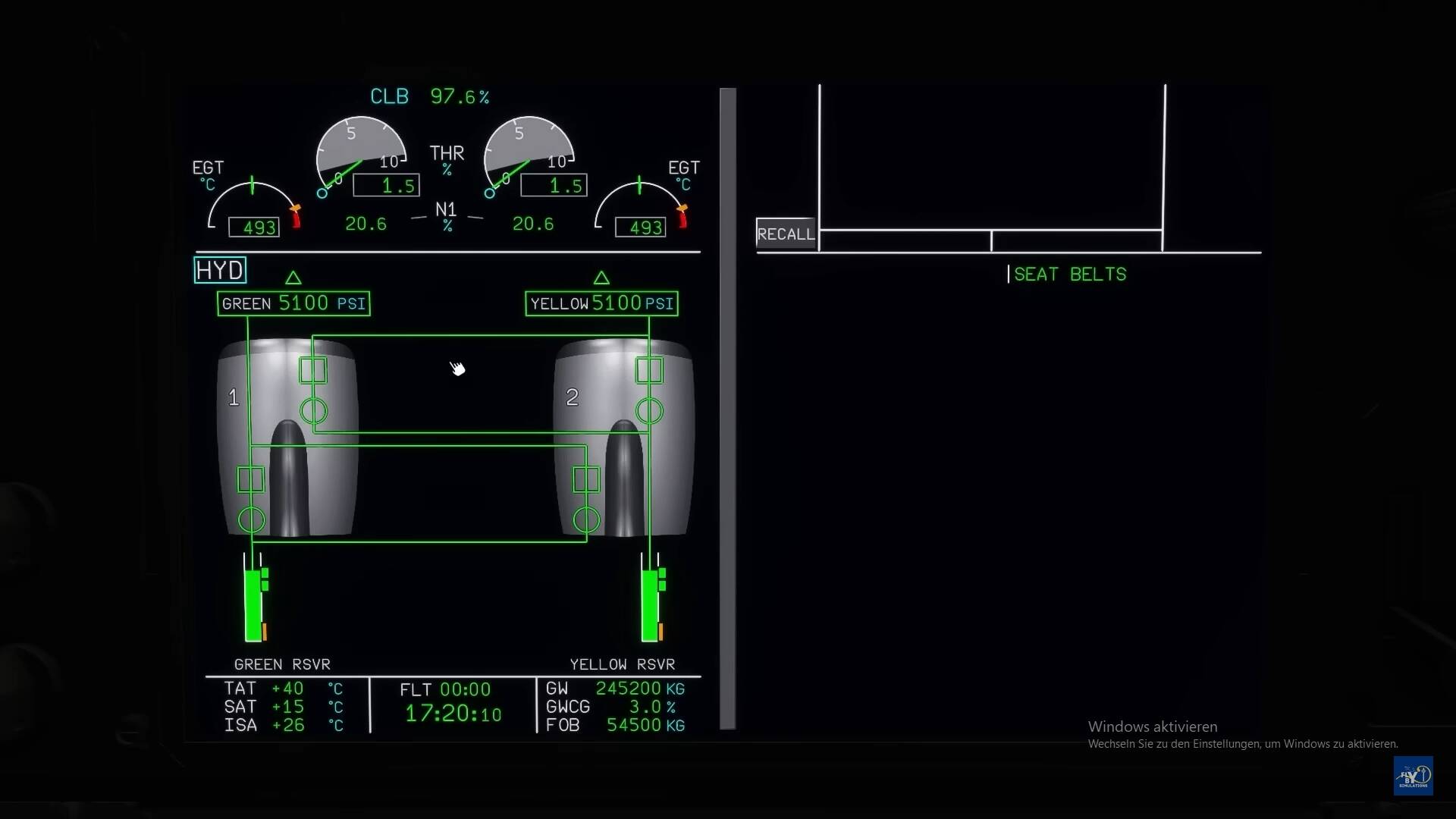
Task: Click the vertical gray divider bar
Action: pos(727,409)
